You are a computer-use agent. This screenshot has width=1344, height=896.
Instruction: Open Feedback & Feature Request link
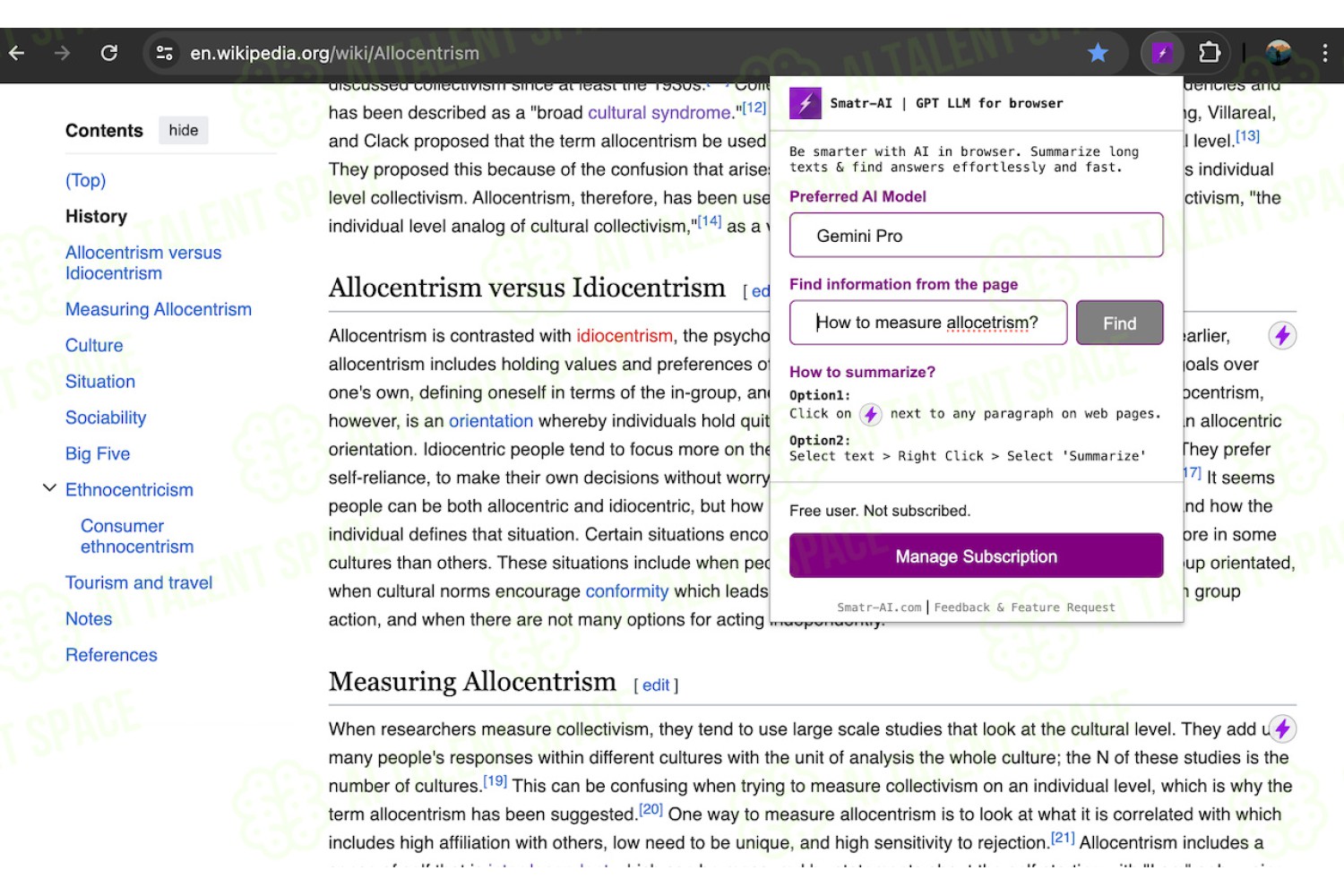tap(1024, 607)
